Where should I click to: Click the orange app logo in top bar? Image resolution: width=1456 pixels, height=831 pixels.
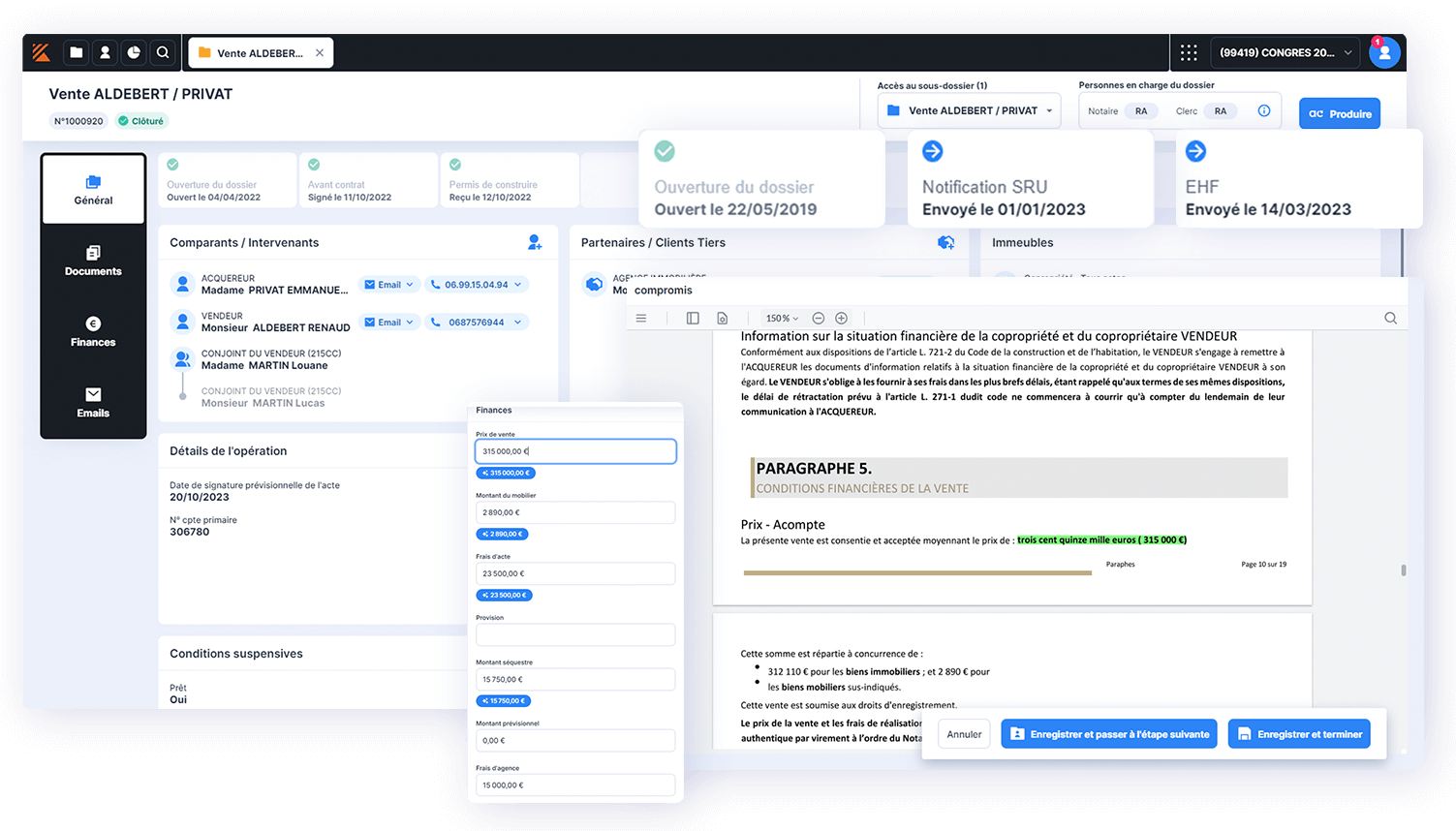41,52
